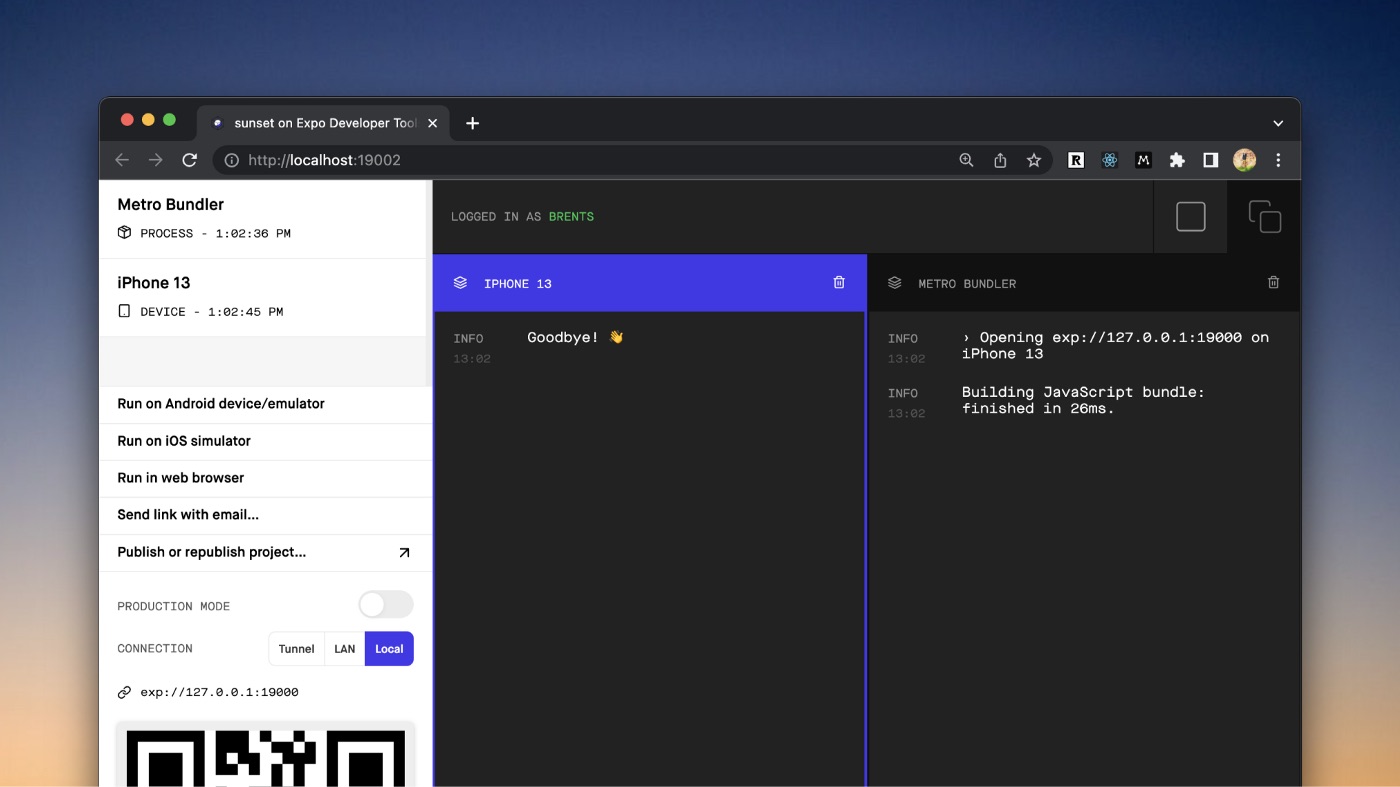Viewport: 1400px width, 787px height.
Task: Click the device icon under iPhone 13
Action: [124, 311]
